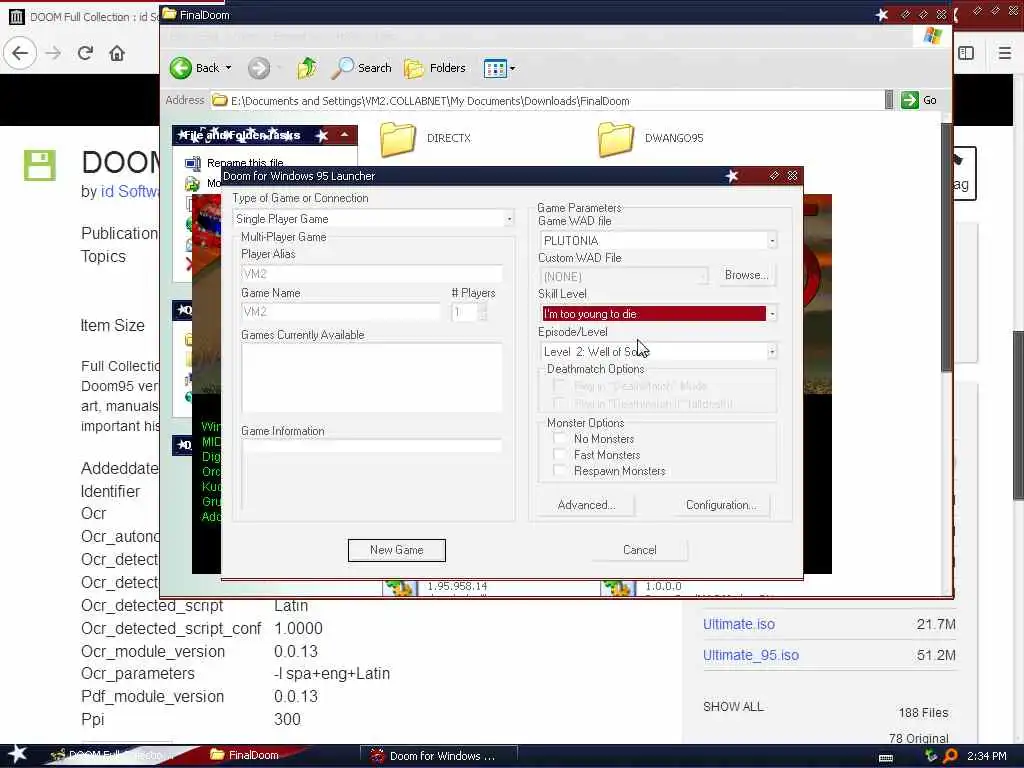Viewport: 1024px width, 768px height.
Task: Open the address bar history dropdown
Action: click(x=889, y=100)
